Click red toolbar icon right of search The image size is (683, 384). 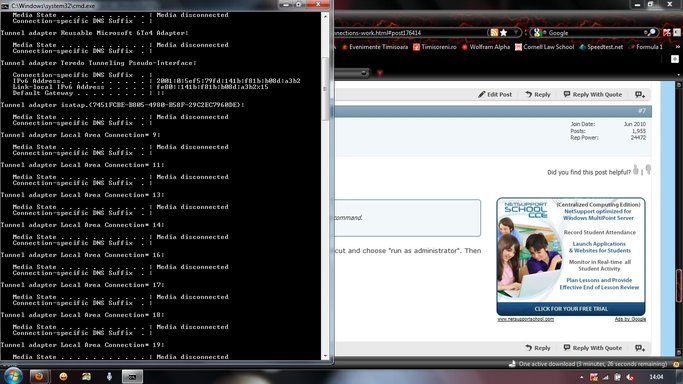coord(667,33)
